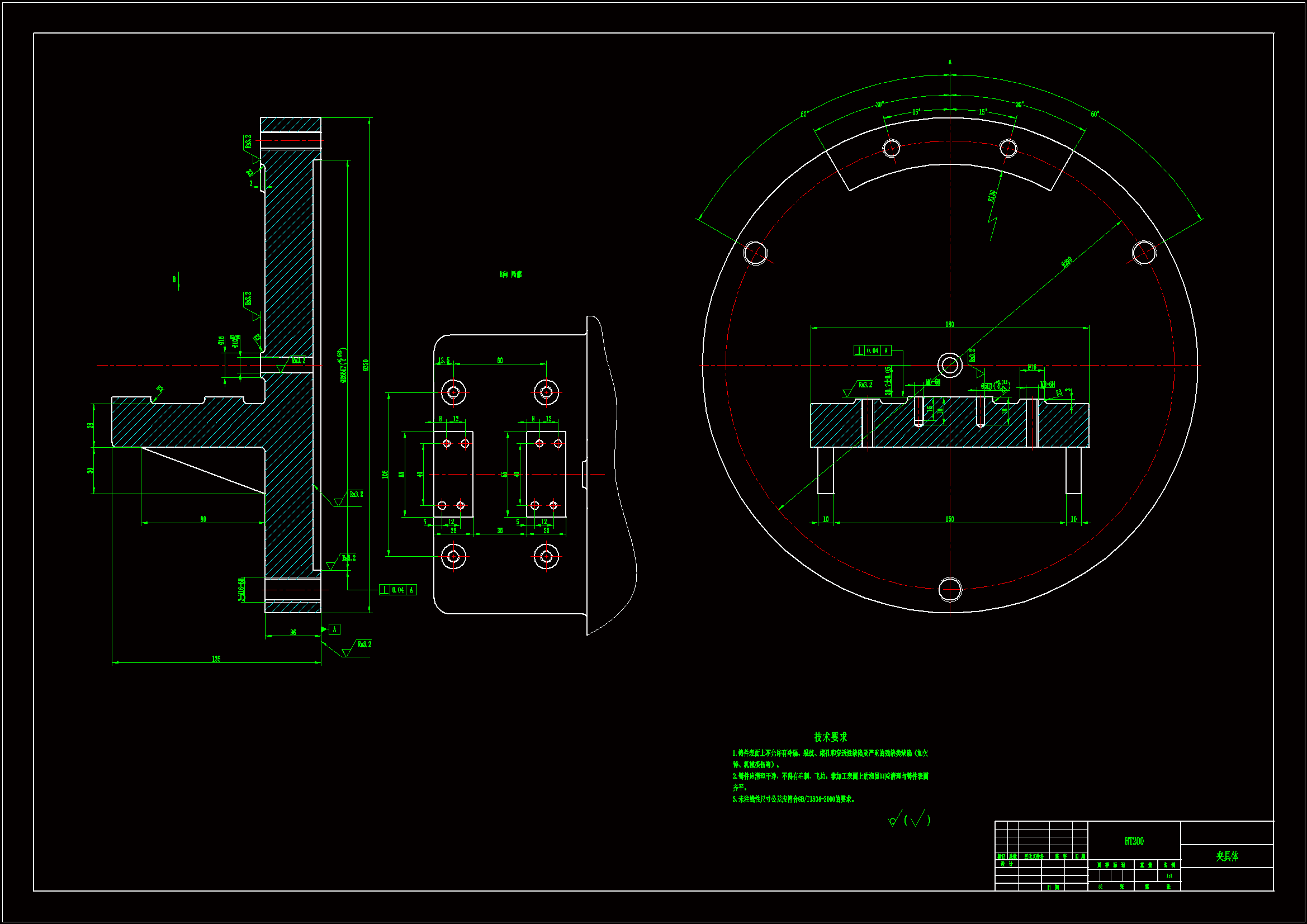Select the 80 dimension under the rib
1307x924 pixels.
(203, 519)
